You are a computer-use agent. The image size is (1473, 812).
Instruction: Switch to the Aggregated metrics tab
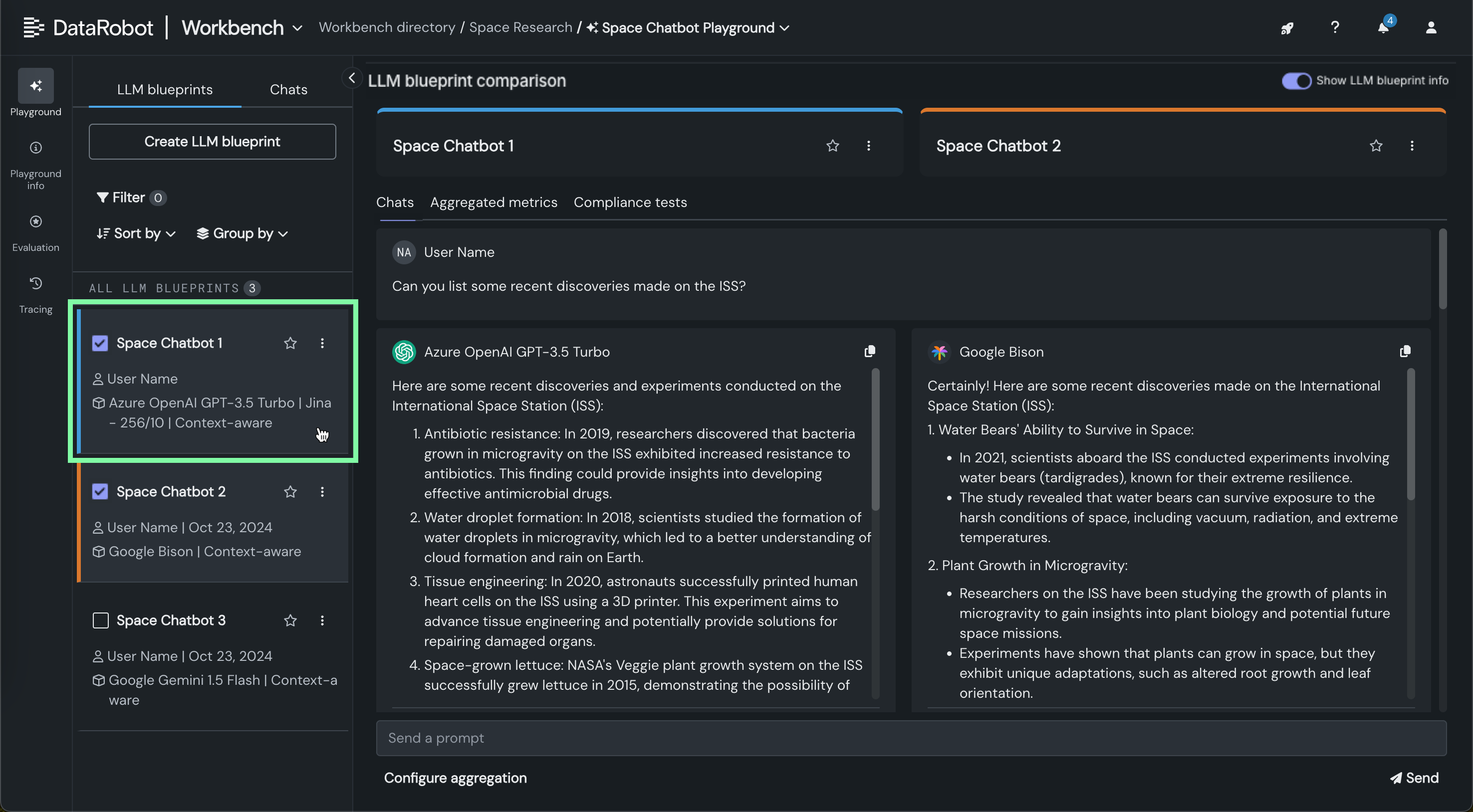(493, 203)
